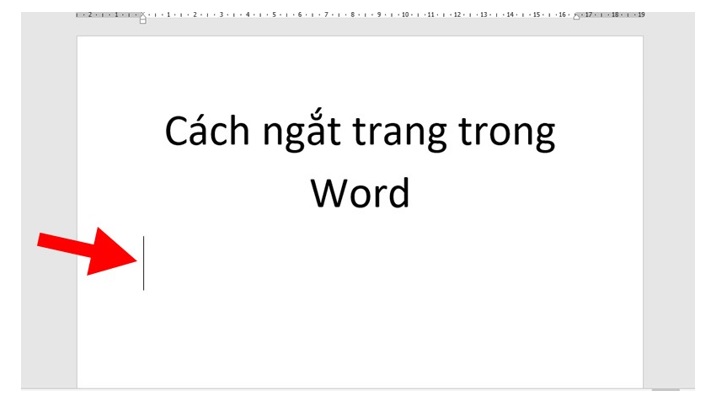Viewport: 713px width, 404px height.
Task: Click at the blinking text cursor position
Action: pyautogui.click(x=144, y=263)
